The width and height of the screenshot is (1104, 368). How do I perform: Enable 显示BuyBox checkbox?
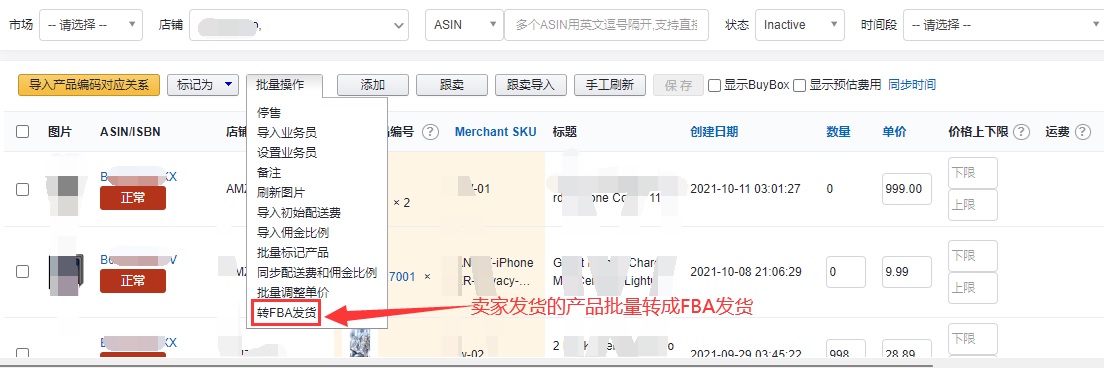pos(714,85)
